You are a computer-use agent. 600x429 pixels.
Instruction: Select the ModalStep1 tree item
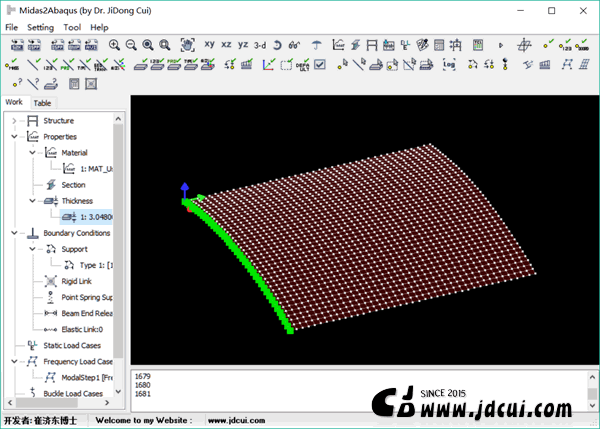tap(87, 378)
